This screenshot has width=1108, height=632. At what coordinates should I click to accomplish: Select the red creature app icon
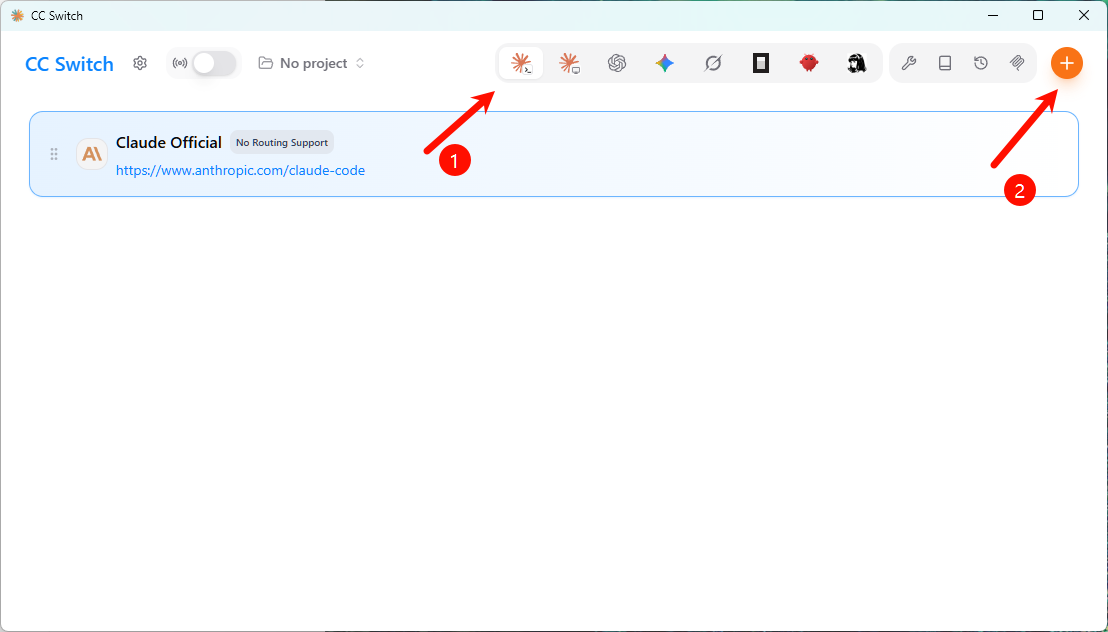click(809, 64)
